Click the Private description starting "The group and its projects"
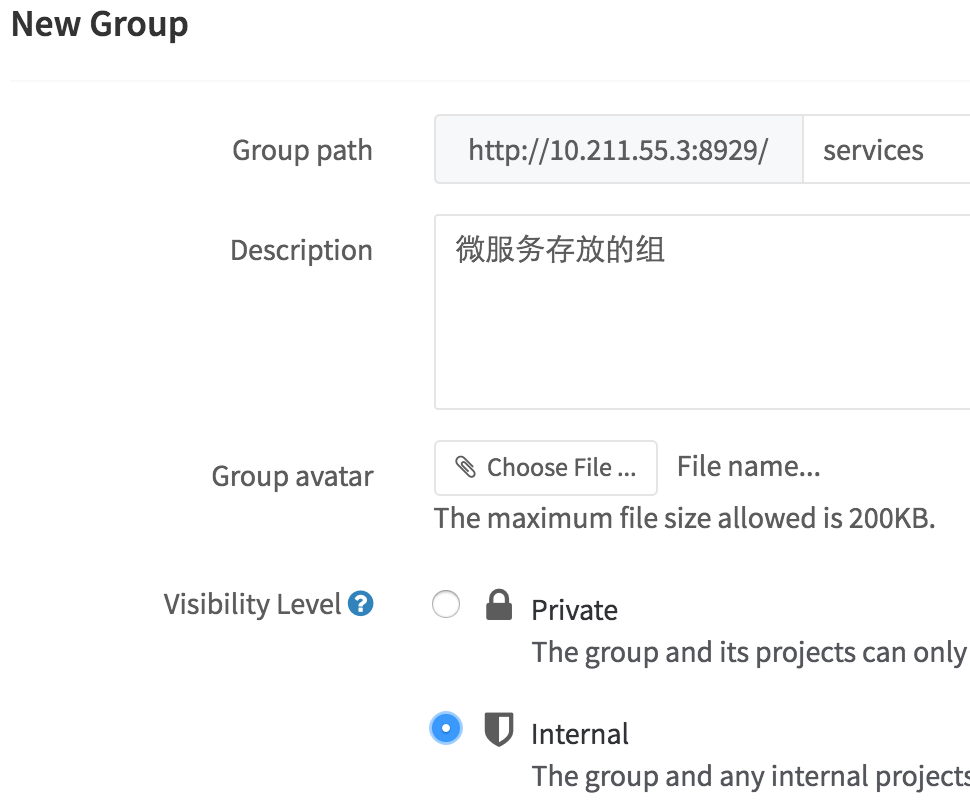The width and height of the screenshot is (970, 812). [x=750, y=653]
